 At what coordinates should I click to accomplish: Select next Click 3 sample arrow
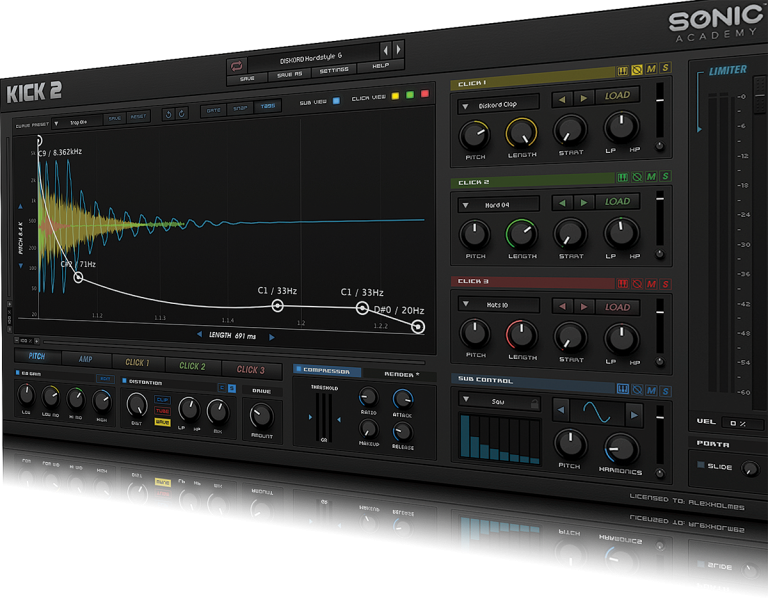pos(583,307)
